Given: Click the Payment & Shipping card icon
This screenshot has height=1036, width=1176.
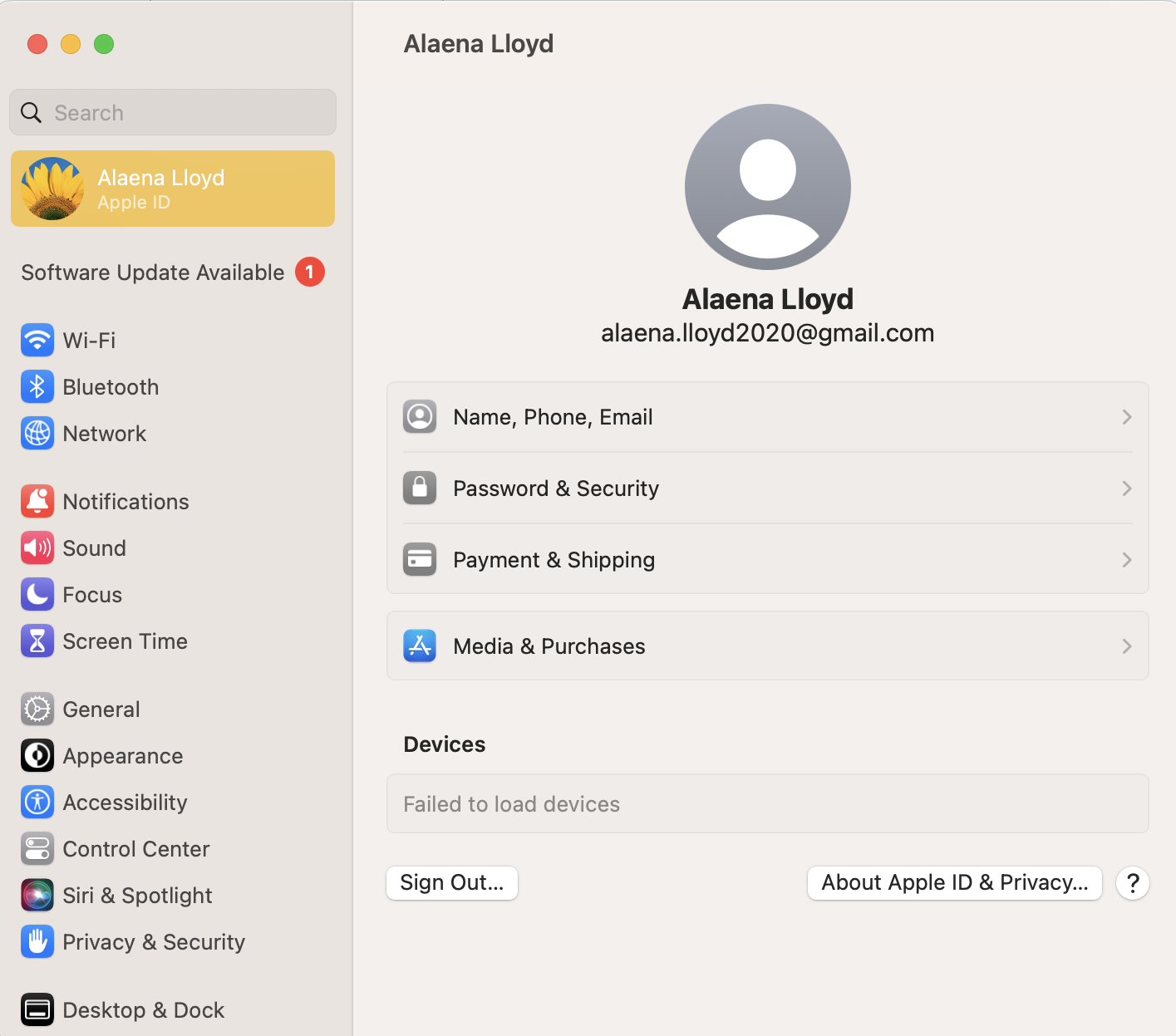Looking at the screenshot, I should (420, 560).
